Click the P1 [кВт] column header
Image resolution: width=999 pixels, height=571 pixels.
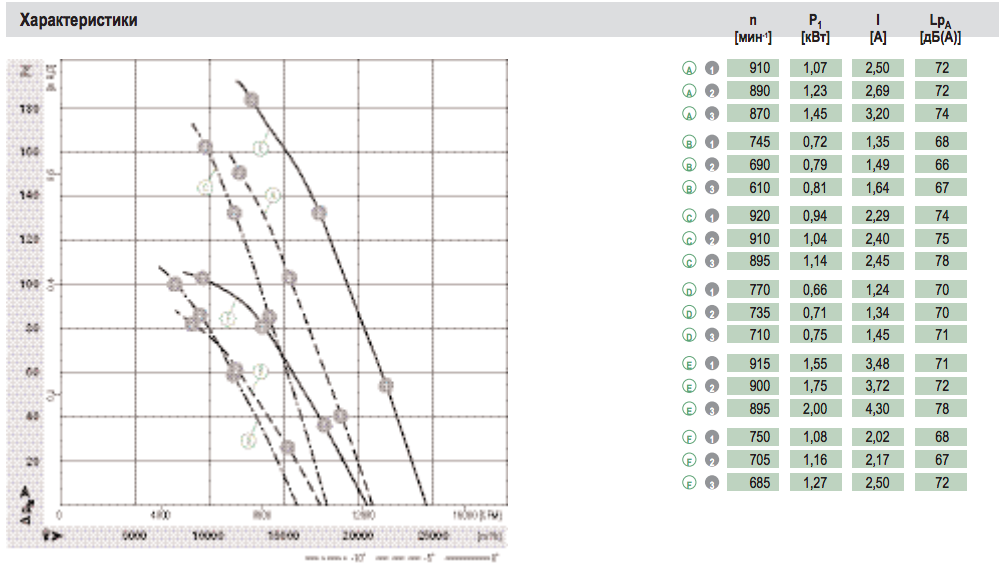click(x=815, y=30)
